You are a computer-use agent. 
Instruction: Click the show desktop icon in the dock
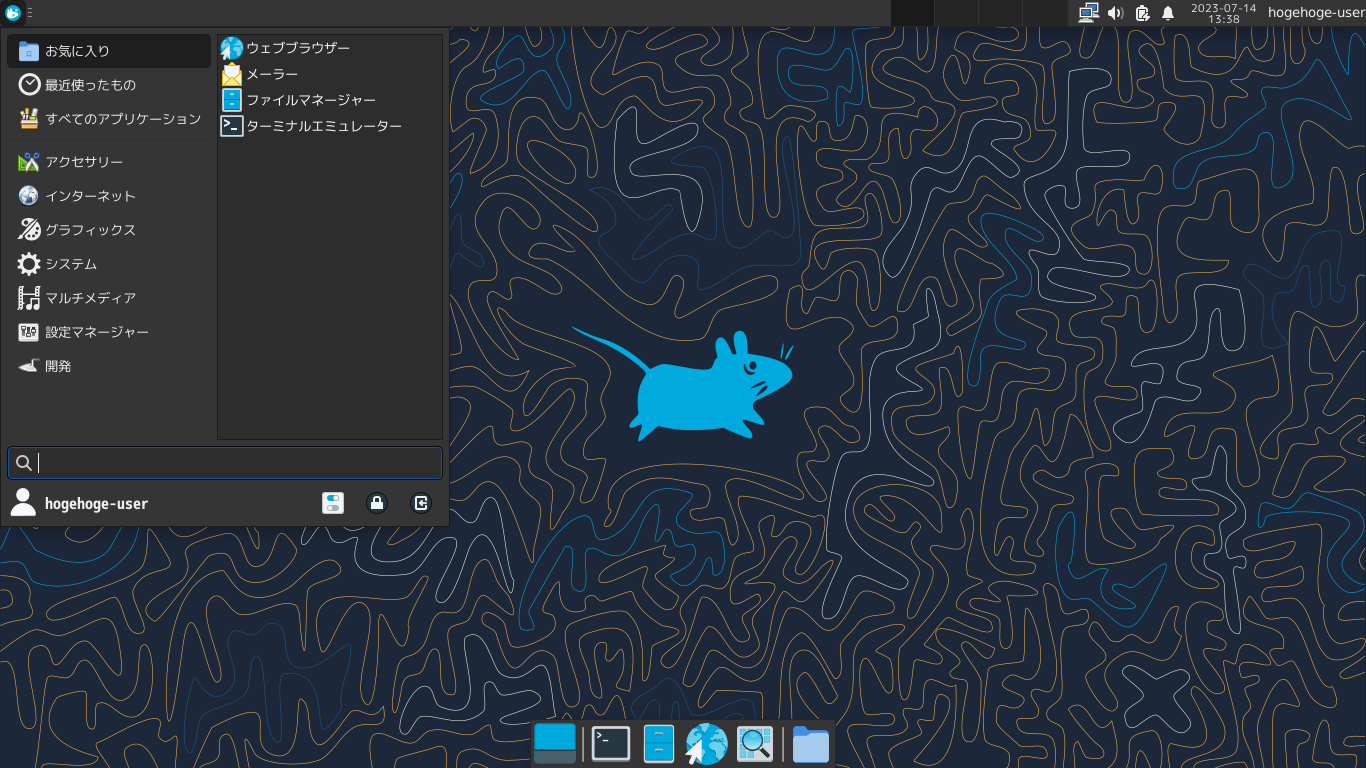click(x=555, y=744)
